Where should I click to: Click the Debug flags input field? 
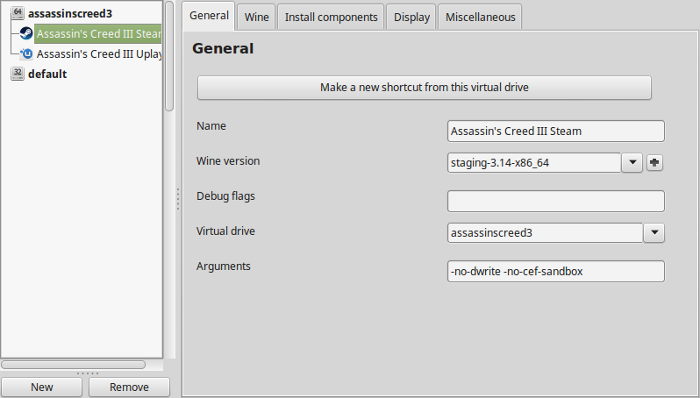(x=556, y=201)
